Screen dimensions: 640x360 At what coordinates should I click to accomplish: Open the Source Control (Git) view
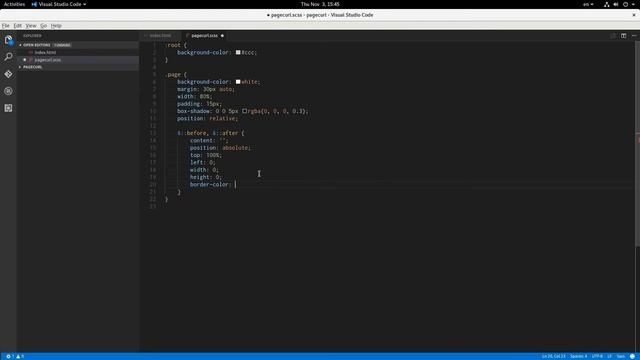point(8,74)
